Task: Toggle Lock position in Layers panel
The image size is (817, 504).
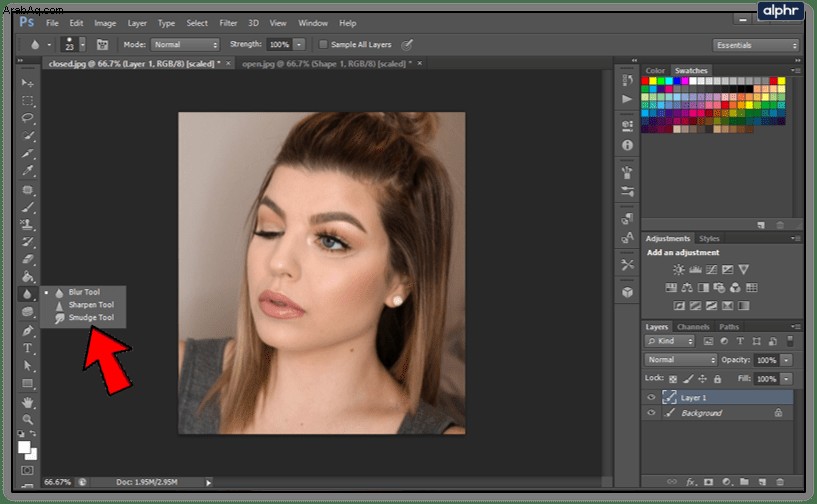Action: click(x=702, y=379)
